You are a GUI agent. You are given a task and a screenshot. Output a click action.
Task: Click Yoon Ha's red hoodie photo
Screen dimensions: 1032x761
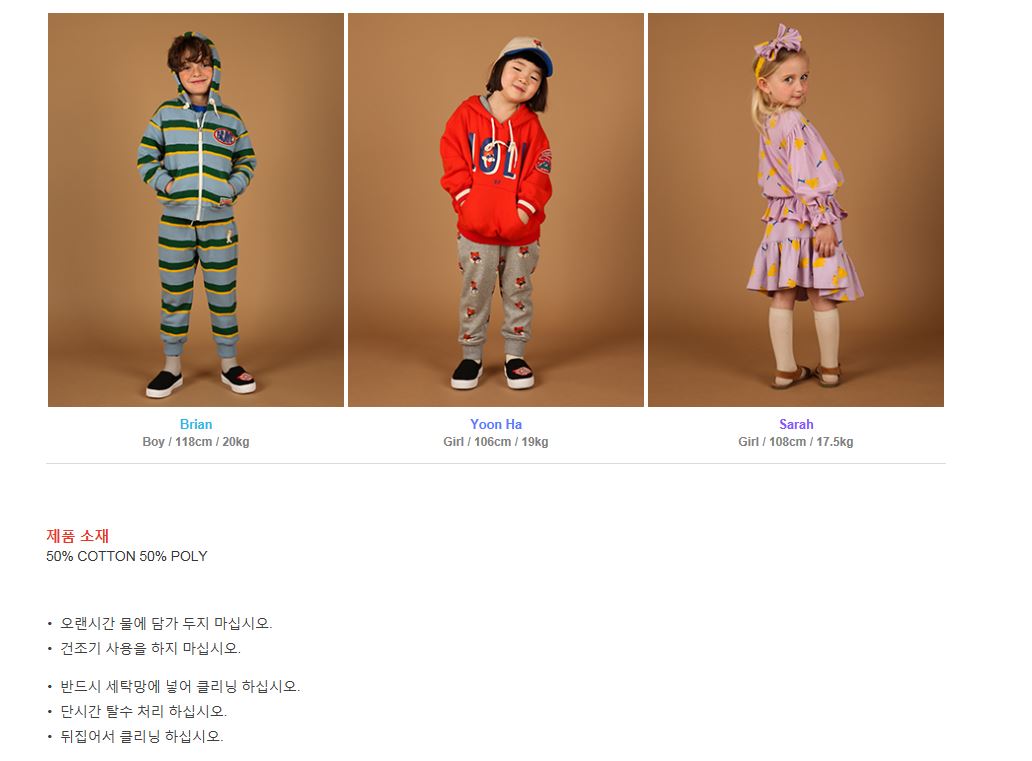point(496,210)
